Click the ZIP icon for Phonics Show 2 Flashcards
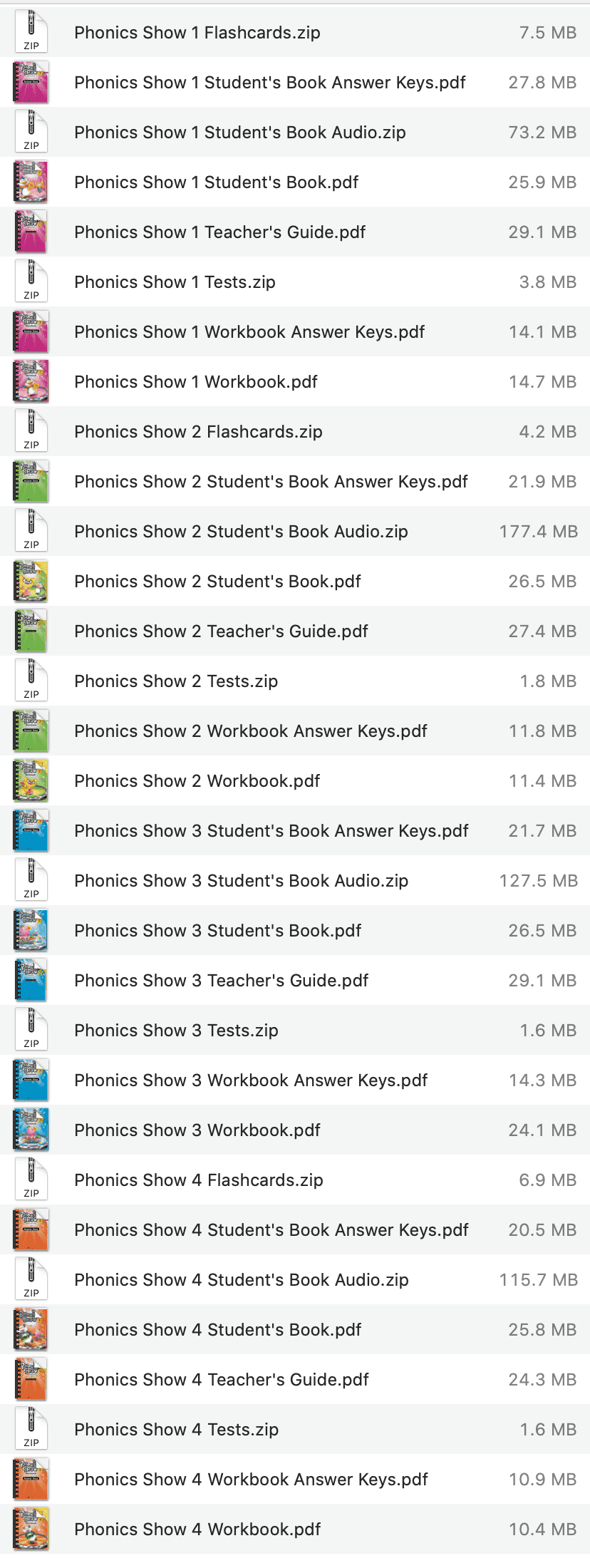This screenshot has width=590, height=1568. click(31, 430)
